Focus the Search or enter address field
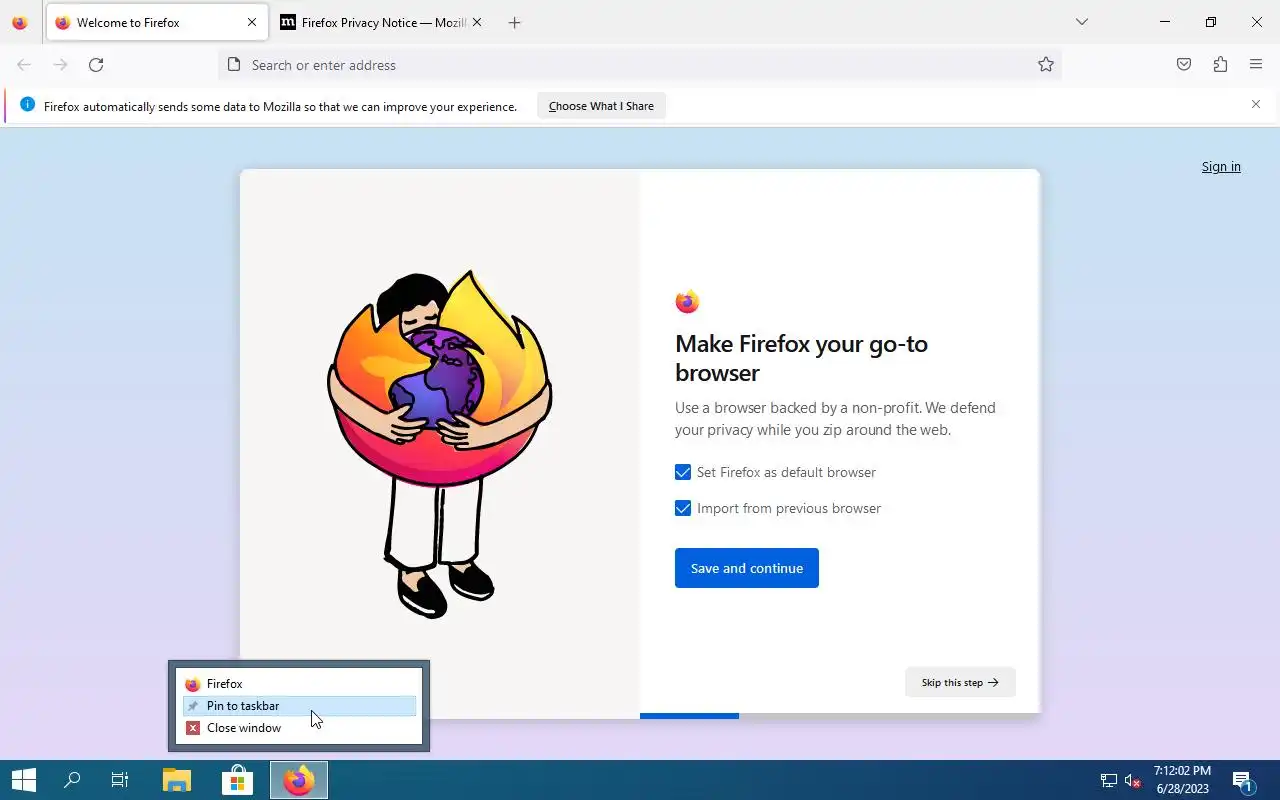Image resolution: width=1280 pixels, height=800 pixels. pos(640,65)
